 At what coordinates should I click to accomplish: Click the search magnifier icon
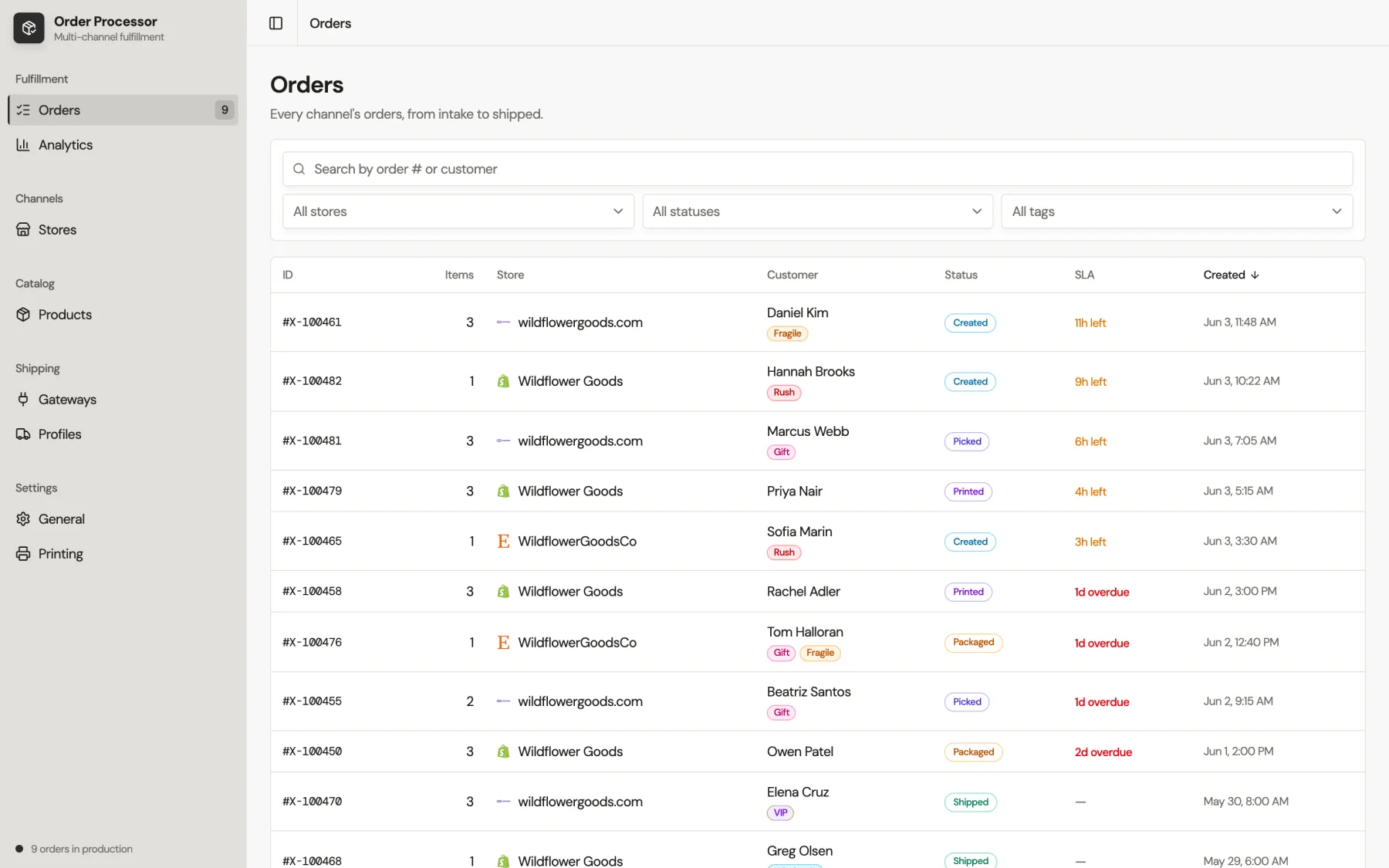click(299, 169)
